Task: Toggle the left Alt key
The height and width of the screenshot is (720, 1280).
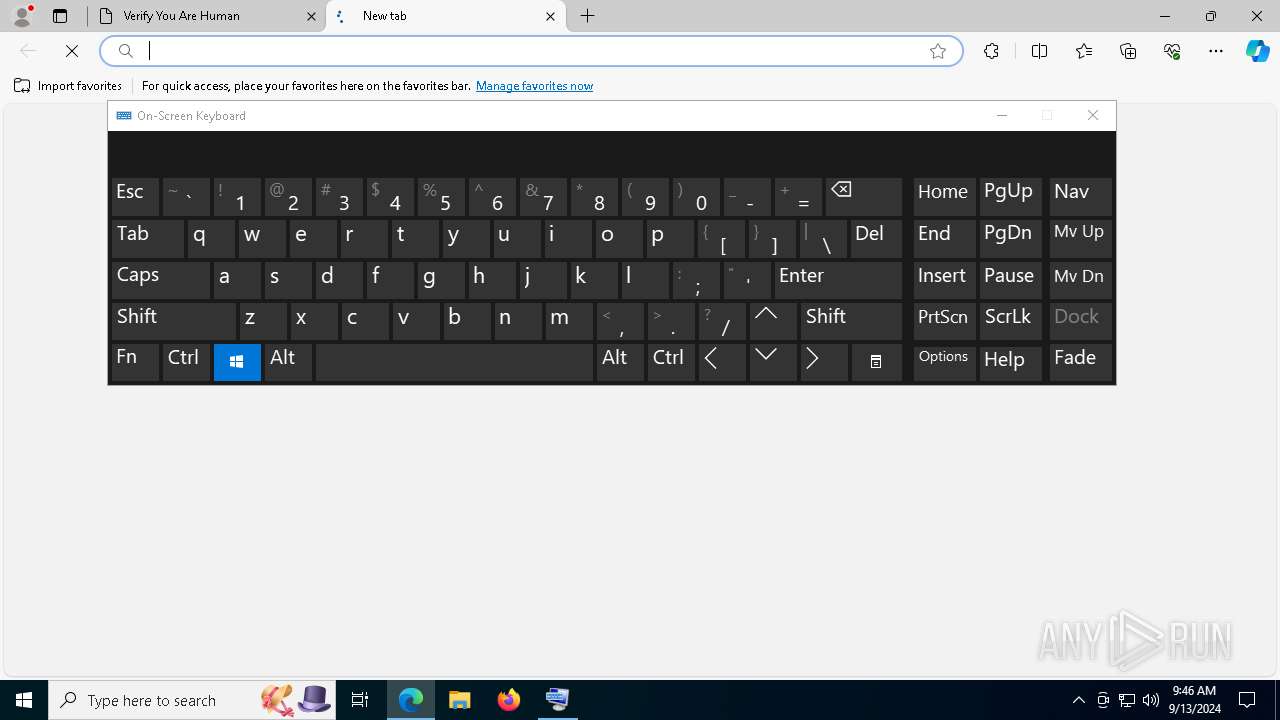Action: coord(288,362)
